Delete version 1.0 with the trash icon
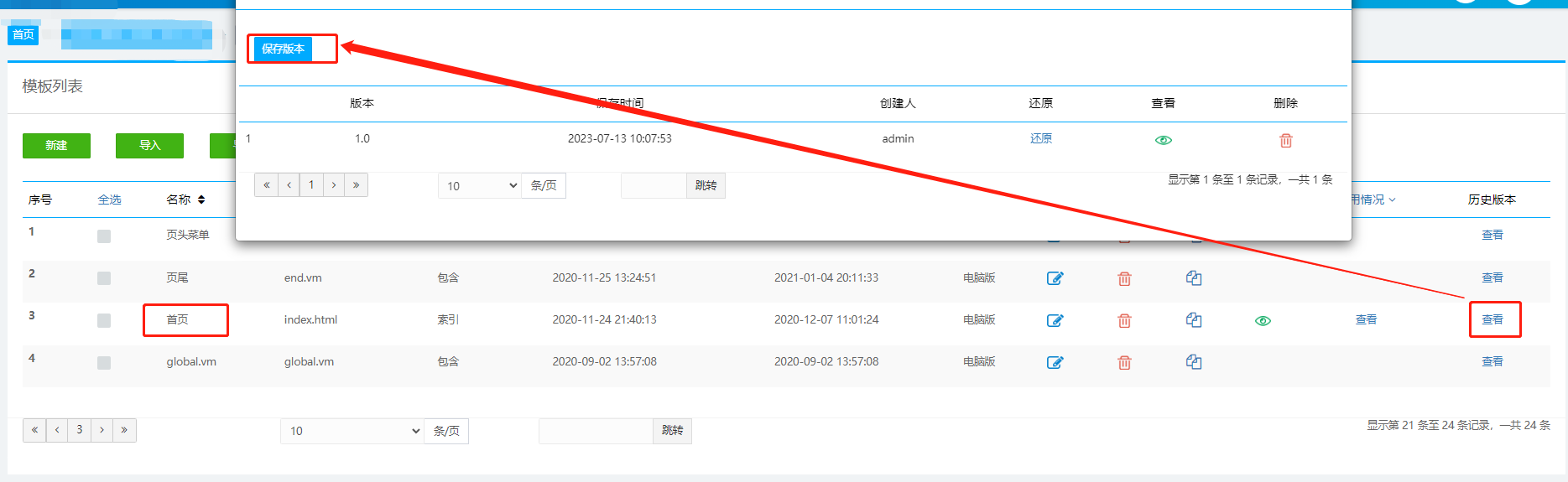The height and width of the screenshot is (482, 1568). (x=1285, y=140)
